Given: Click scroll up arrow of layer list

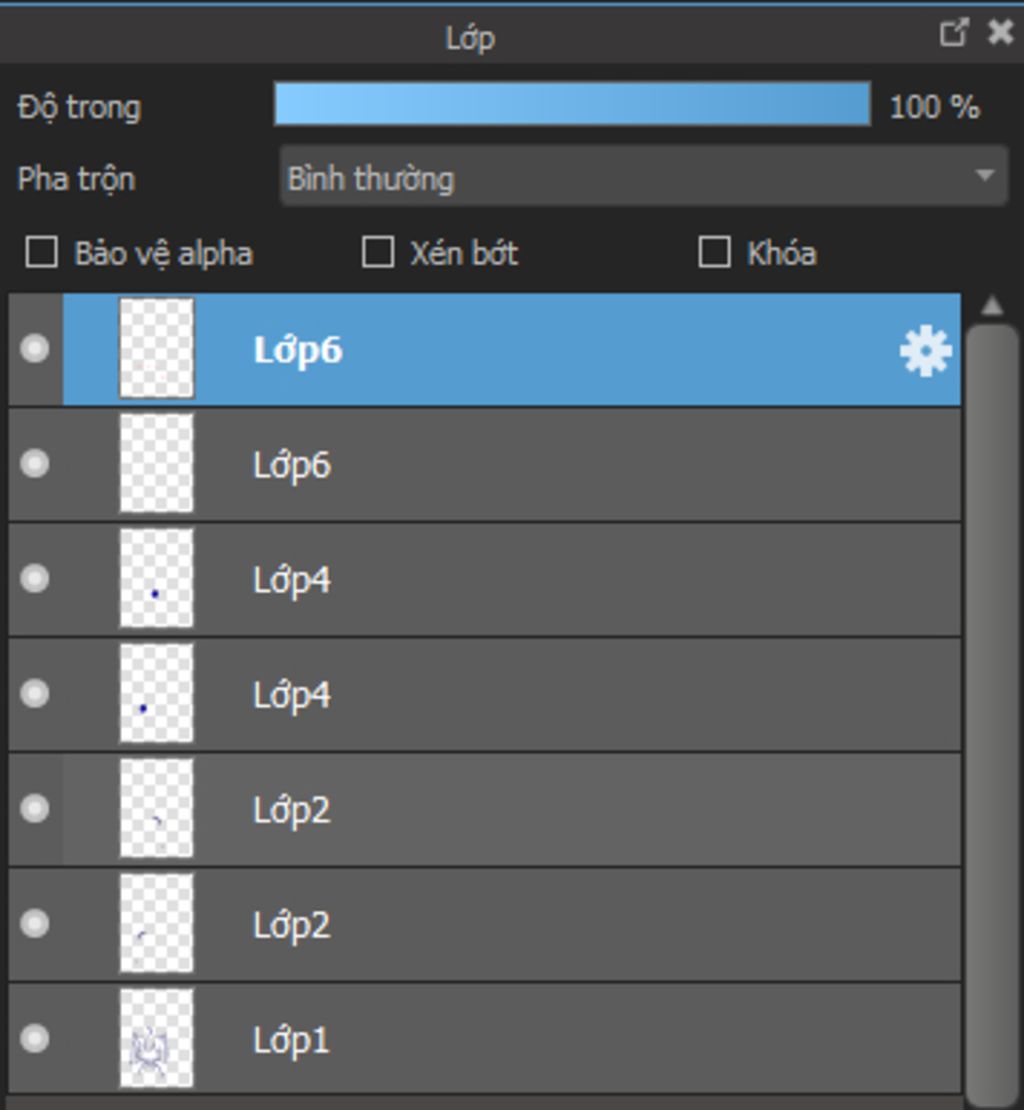Looking at the screenshot, I should point(992,306).
